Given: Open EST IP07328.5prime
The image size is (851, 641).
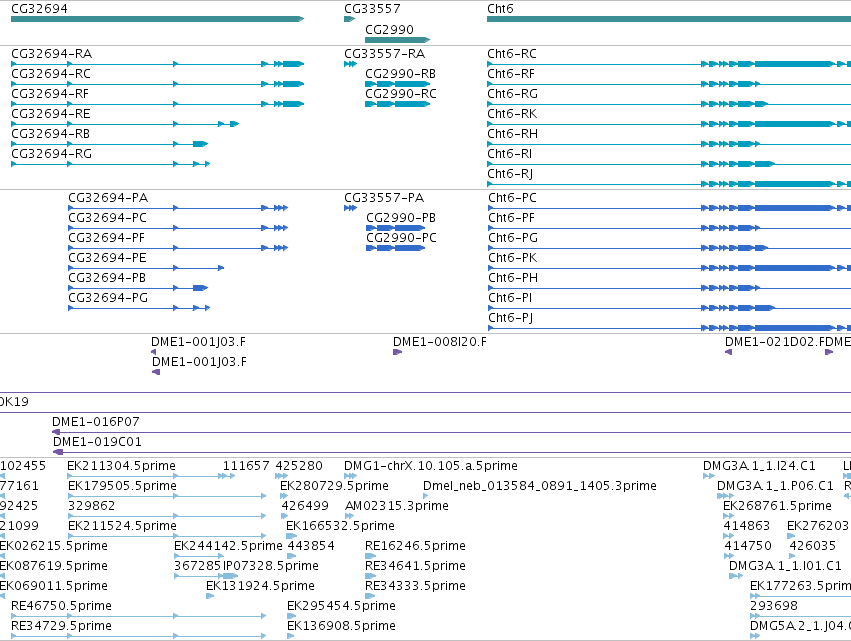Looking at the screenshot, I should click(230, 576).
